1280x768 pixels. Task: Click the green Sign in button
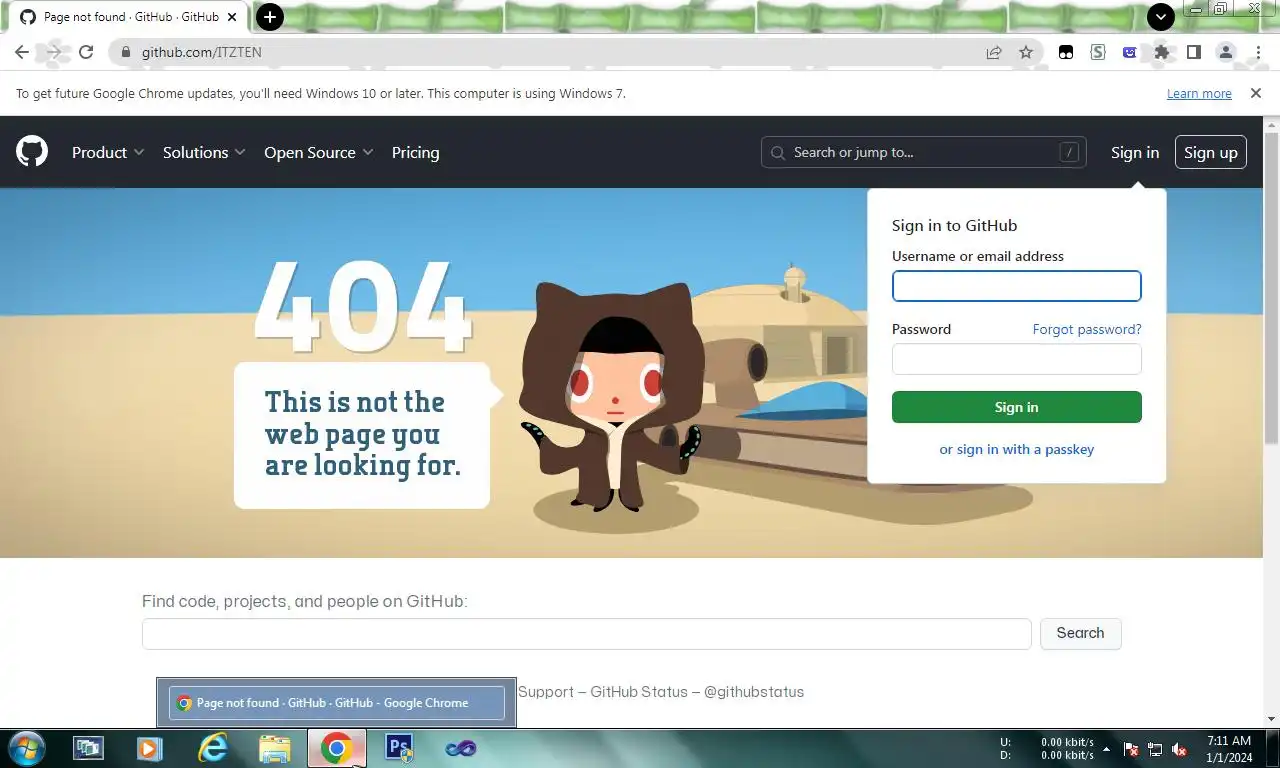pos(1016,407)
